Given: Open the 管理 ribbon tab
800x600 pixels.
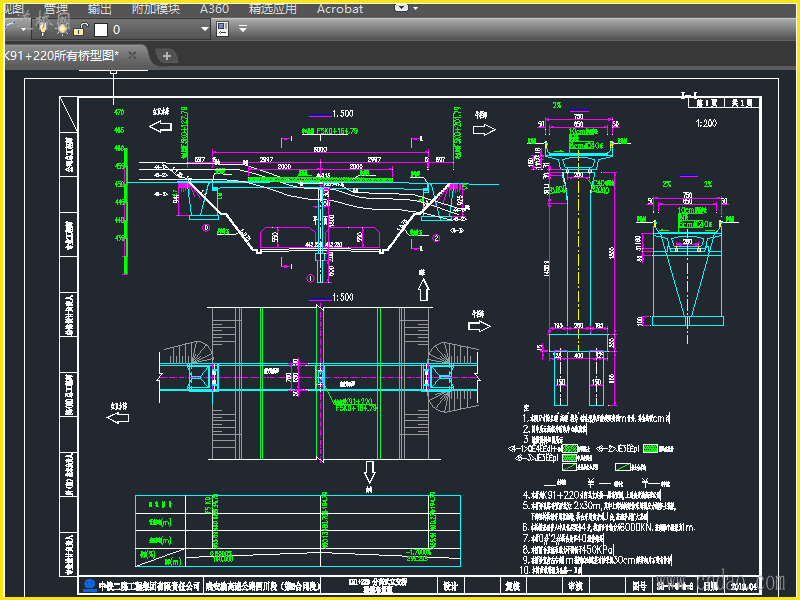Looking at the screenshot, I should (x=56, y=9).
